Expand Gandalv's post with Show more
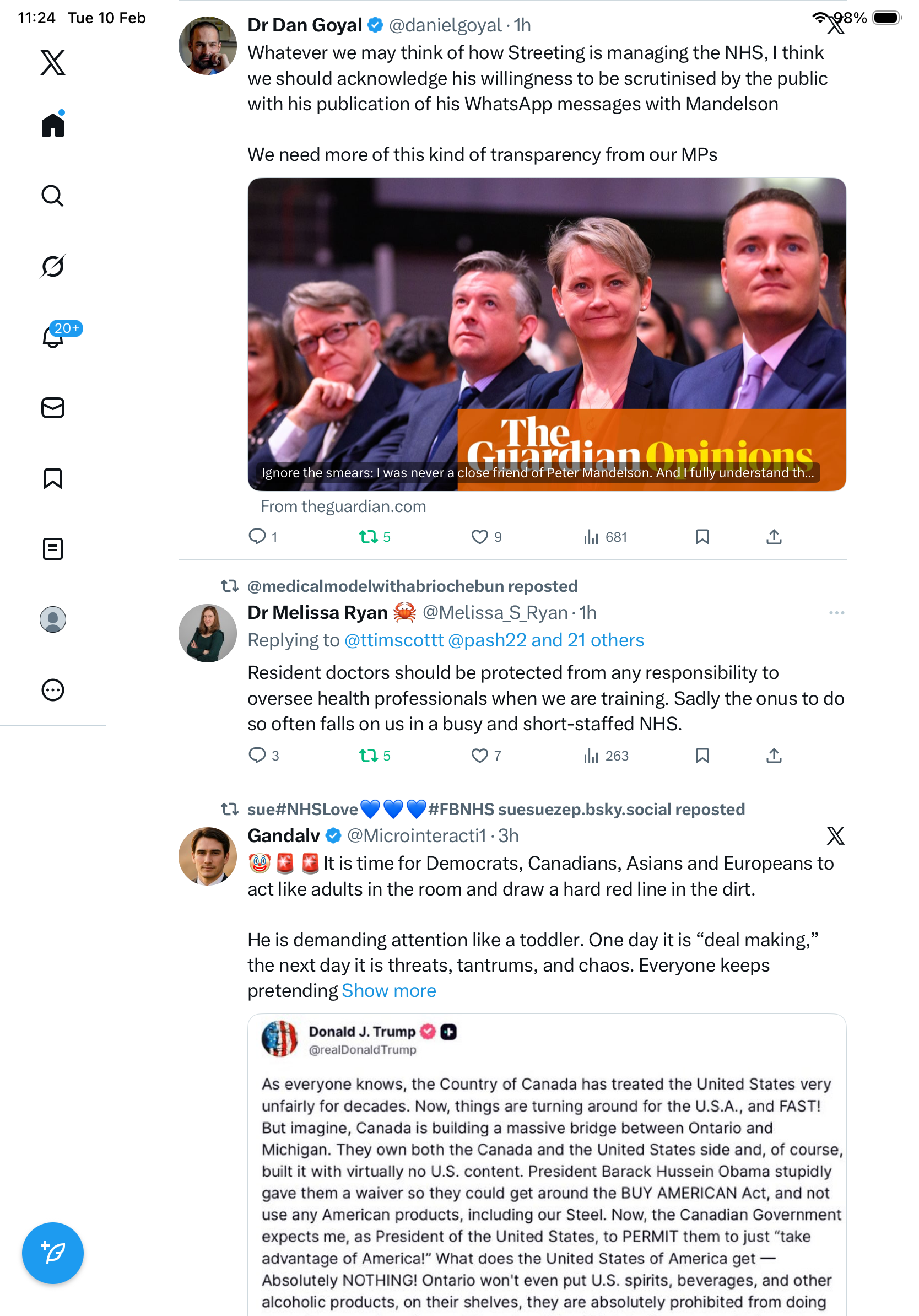Image resolution: width=919 pixels, height=1316 pixels. (x=388, y=990)
